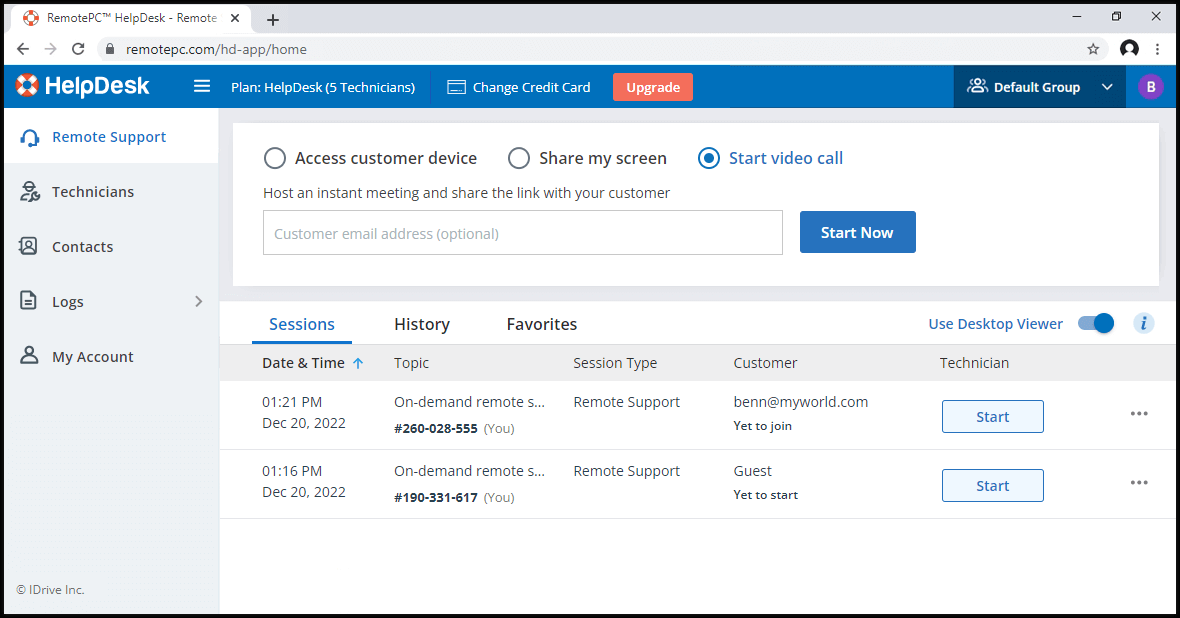This screenshot has height=618, width=1180.
Task: Select the Share my screen radio option
Action: [518, 158]
